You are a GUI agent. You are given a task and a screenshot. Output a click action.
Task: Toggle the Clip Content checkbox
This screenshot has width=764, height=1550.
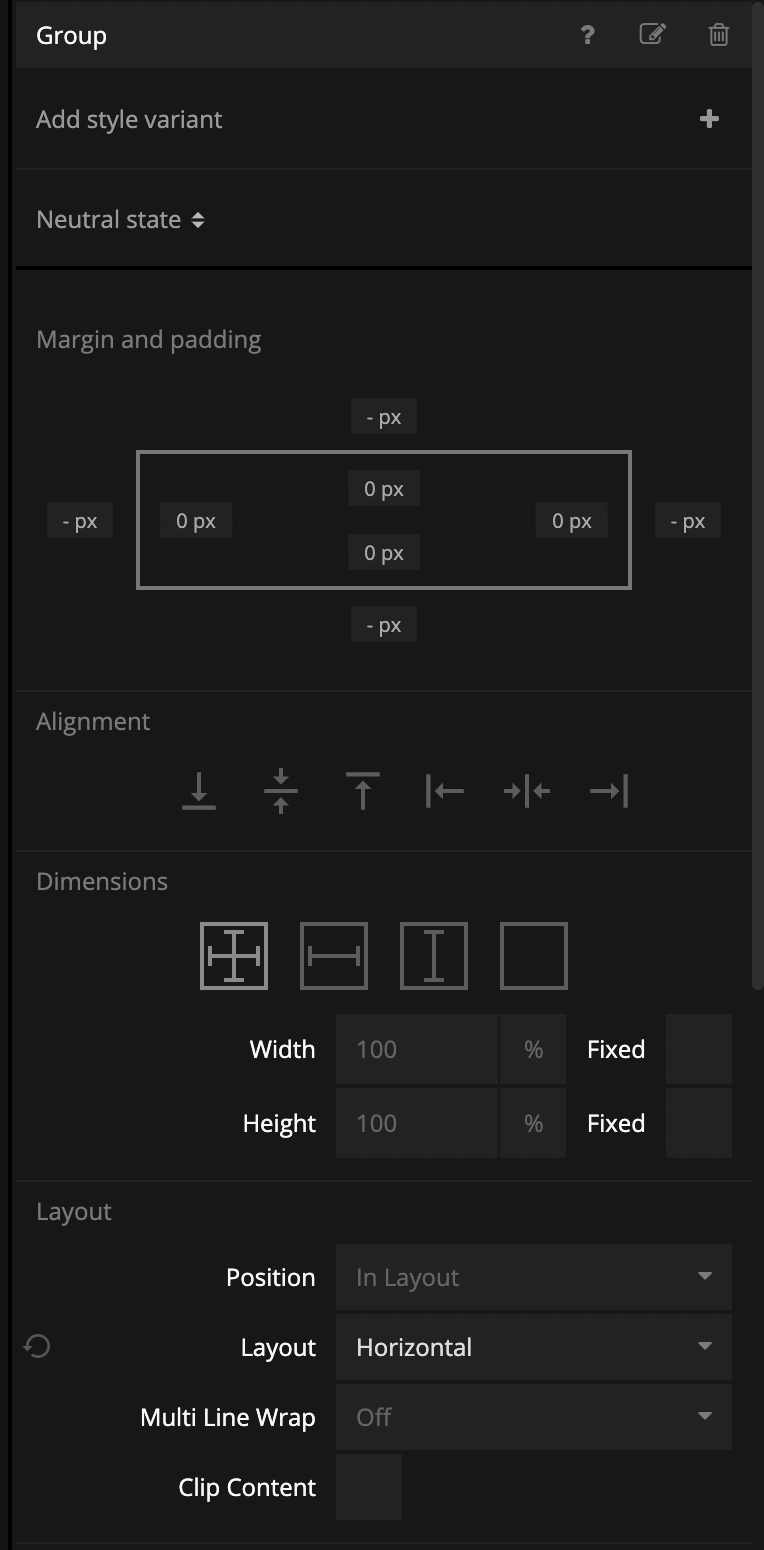click(369, 1487)
